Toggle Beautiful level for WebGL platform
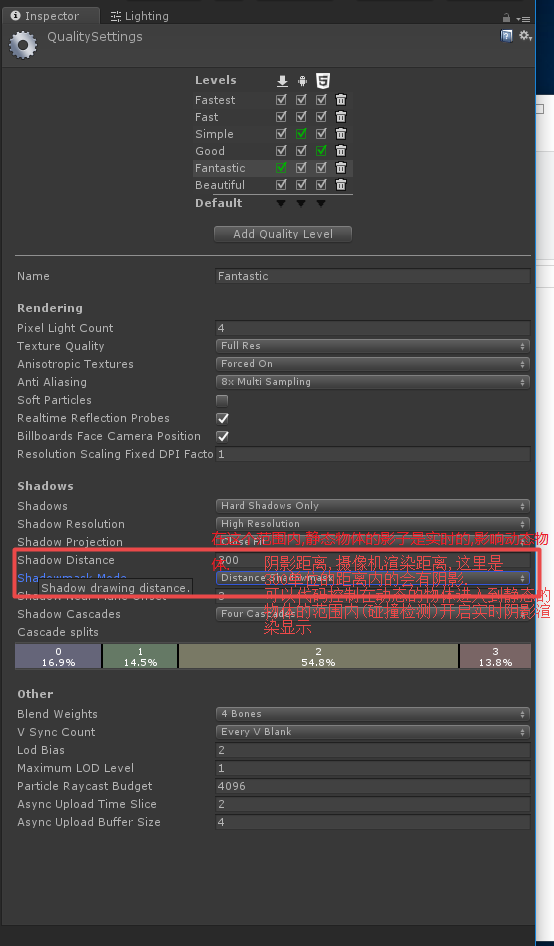Screen dimensions: 554x946 (321, 185)
